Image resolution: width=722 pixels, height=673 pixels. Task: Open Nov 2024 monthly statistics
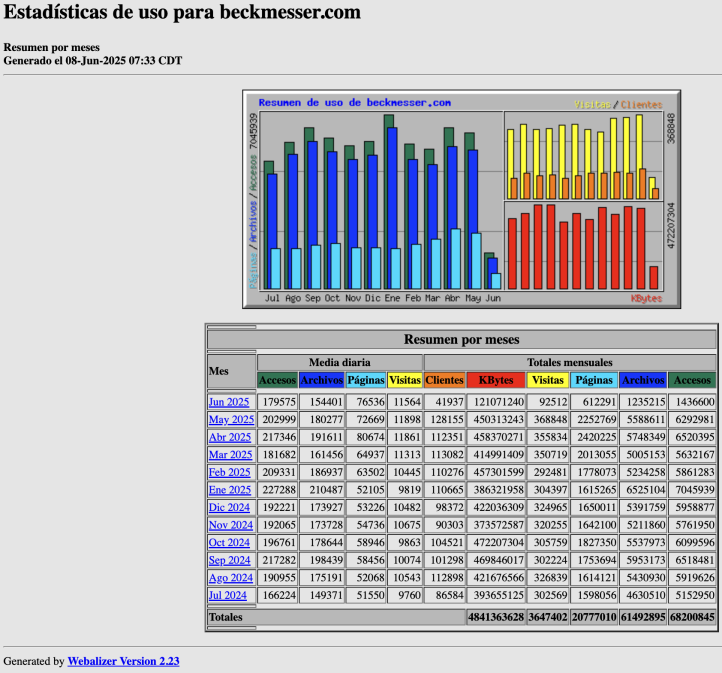[230, 525]
